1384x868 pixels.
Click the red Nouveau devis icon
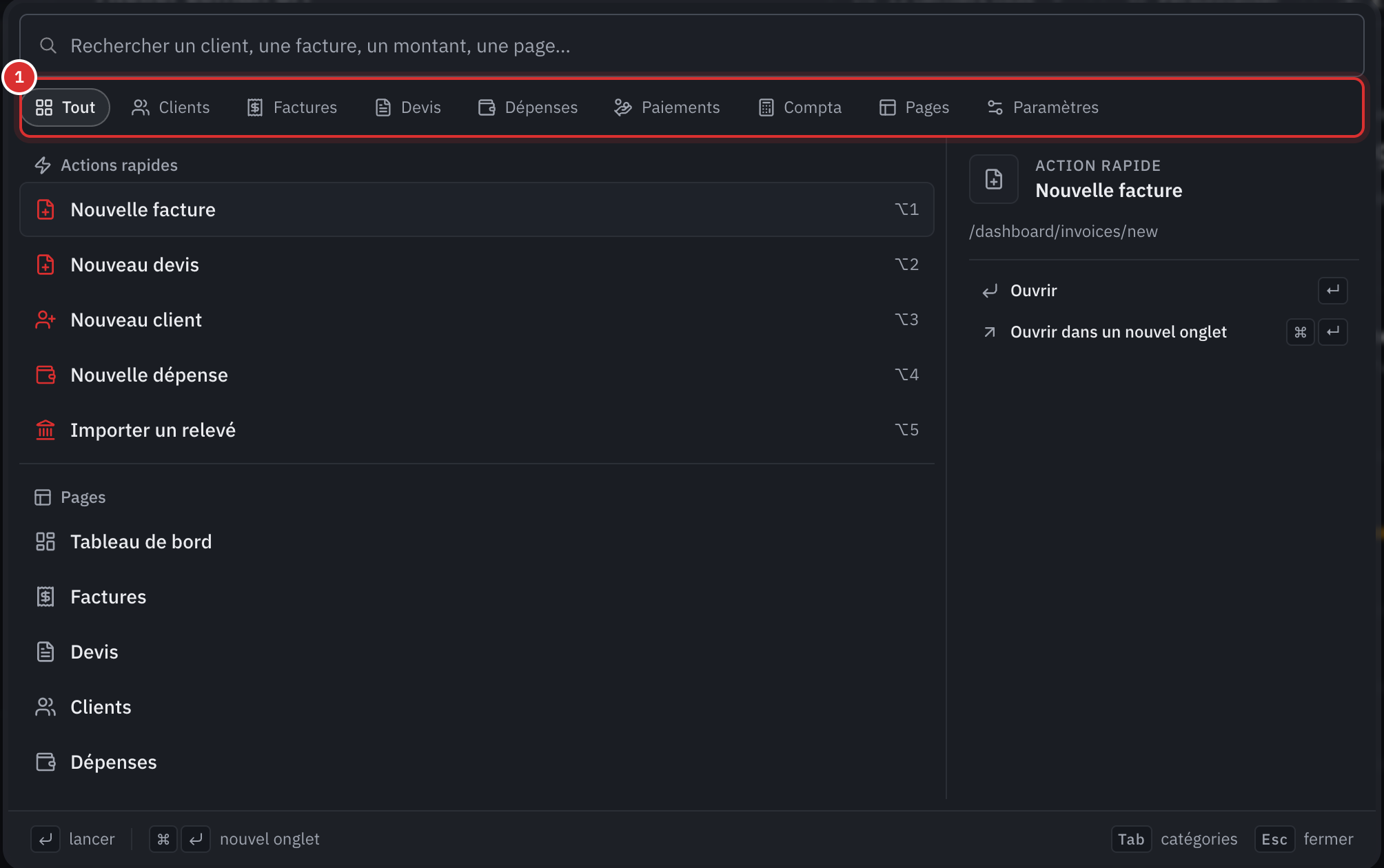pyautogui.click(x=45, y=265)
